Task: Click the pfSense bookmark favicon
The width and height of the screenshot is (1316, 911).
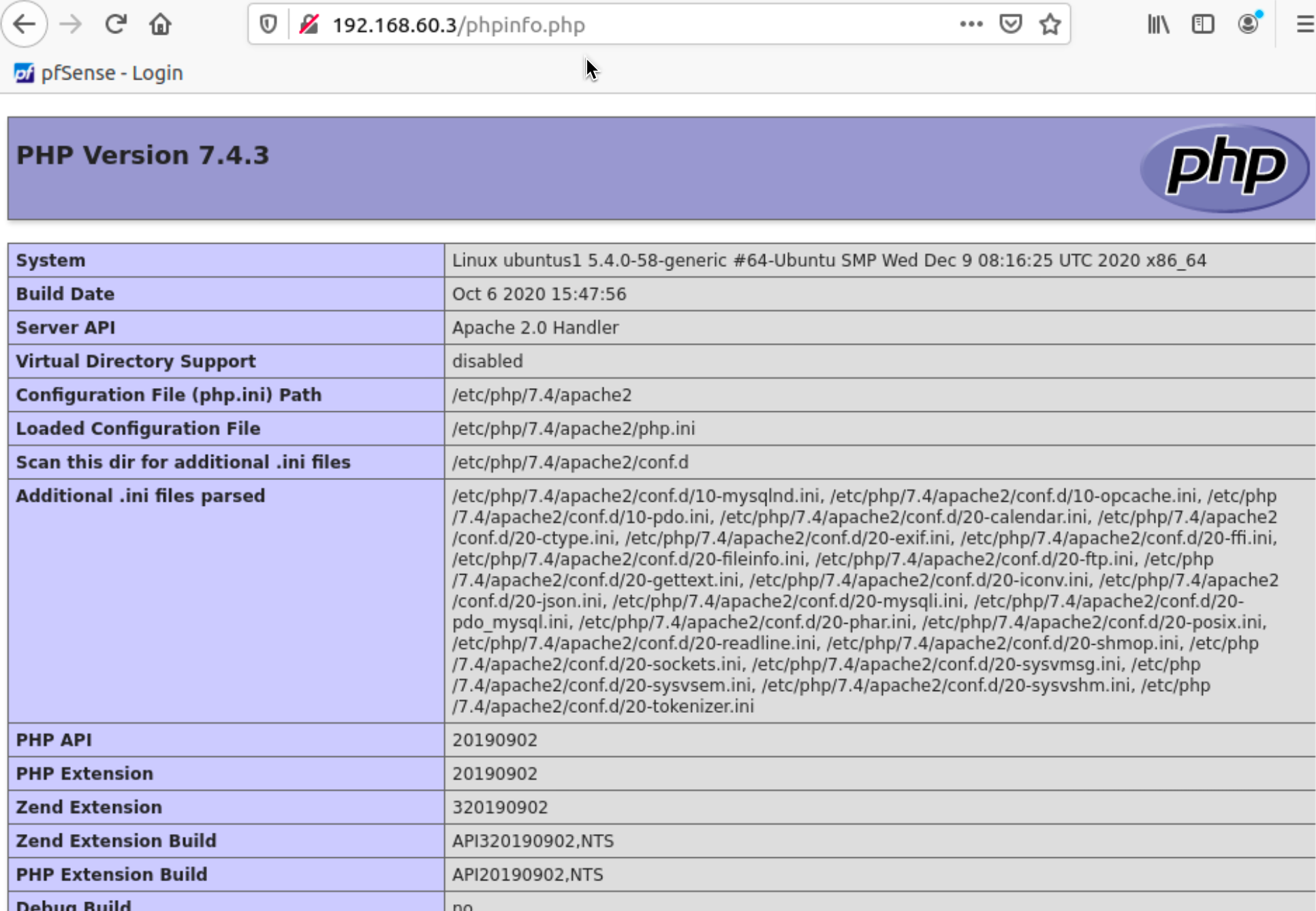Action: pos(24,73)
